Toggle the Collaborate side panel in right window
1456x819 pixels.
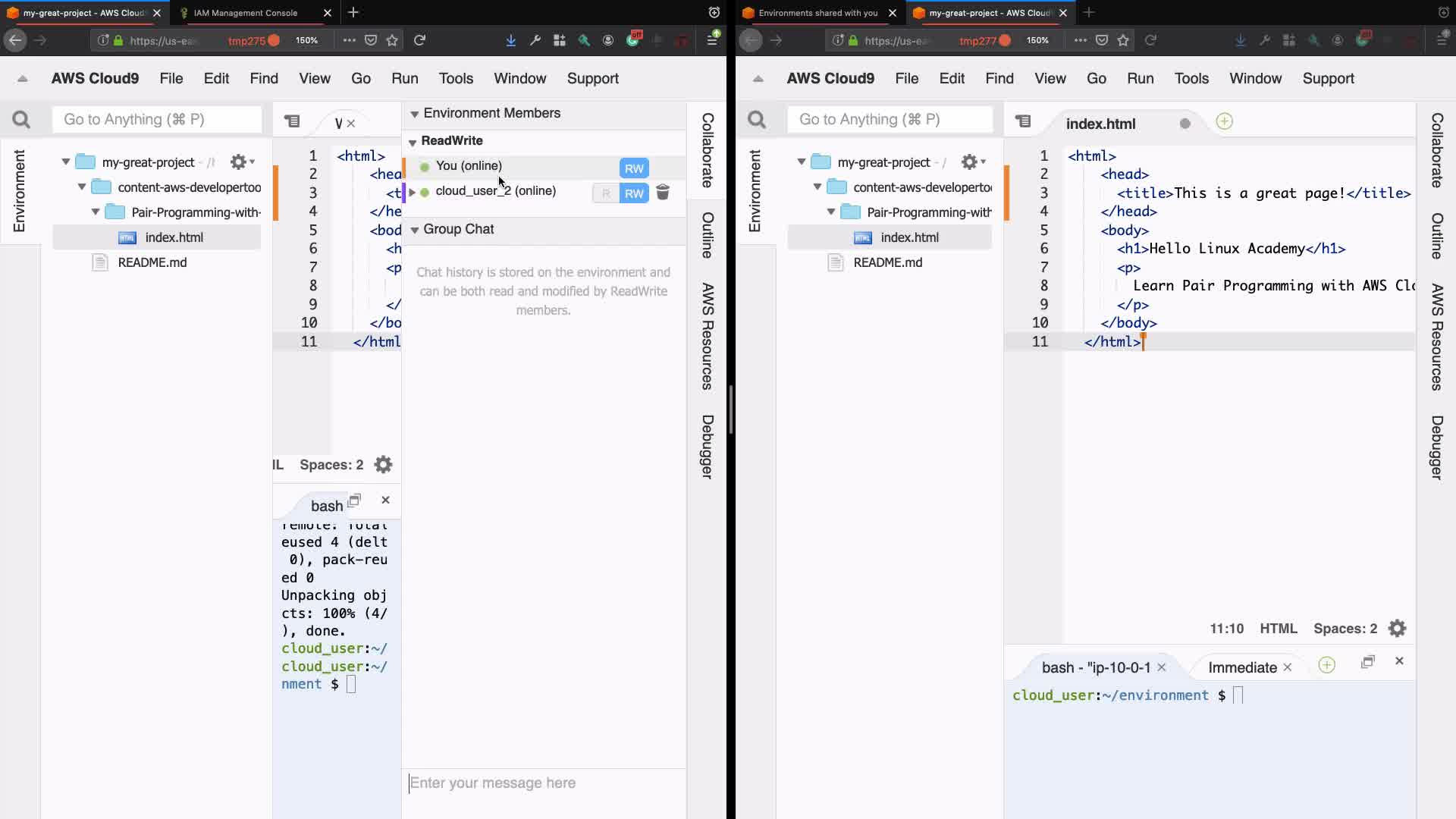pyautogui.click(x=1436, y=150)
